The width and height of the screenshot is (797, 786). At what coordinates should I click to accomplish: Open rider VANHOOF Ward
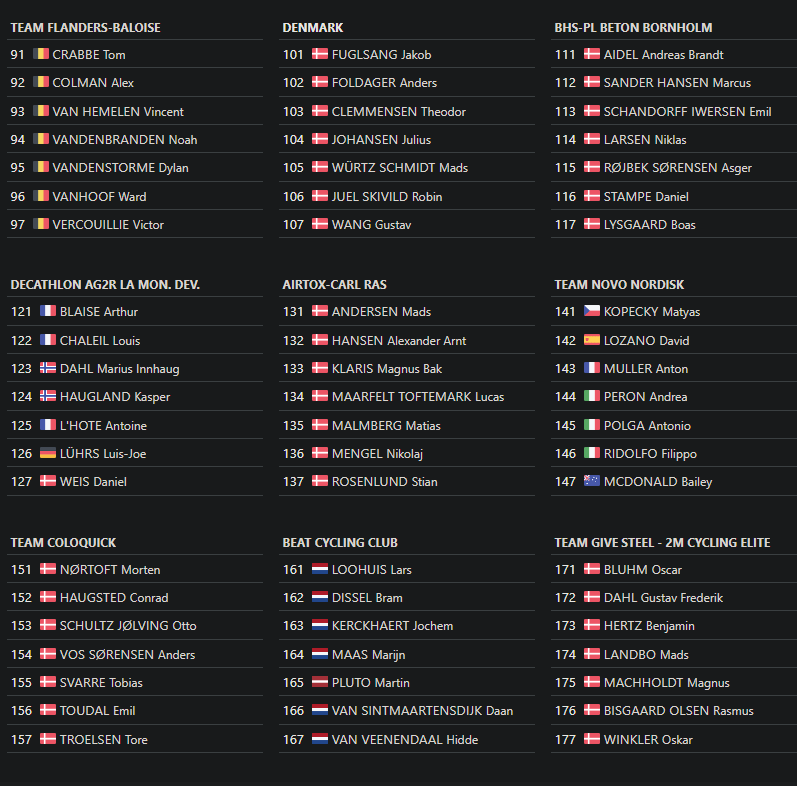click(99, 197)
